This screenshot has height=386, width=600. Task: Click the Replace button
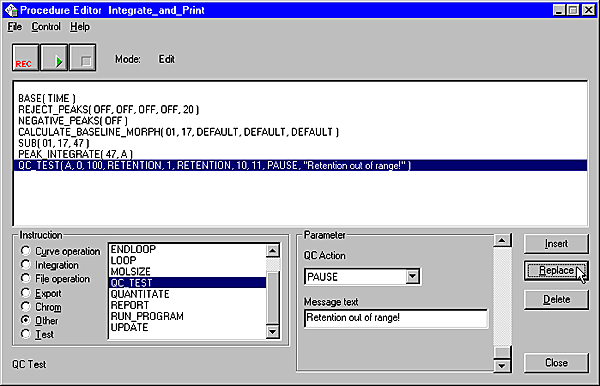point(556,271)
